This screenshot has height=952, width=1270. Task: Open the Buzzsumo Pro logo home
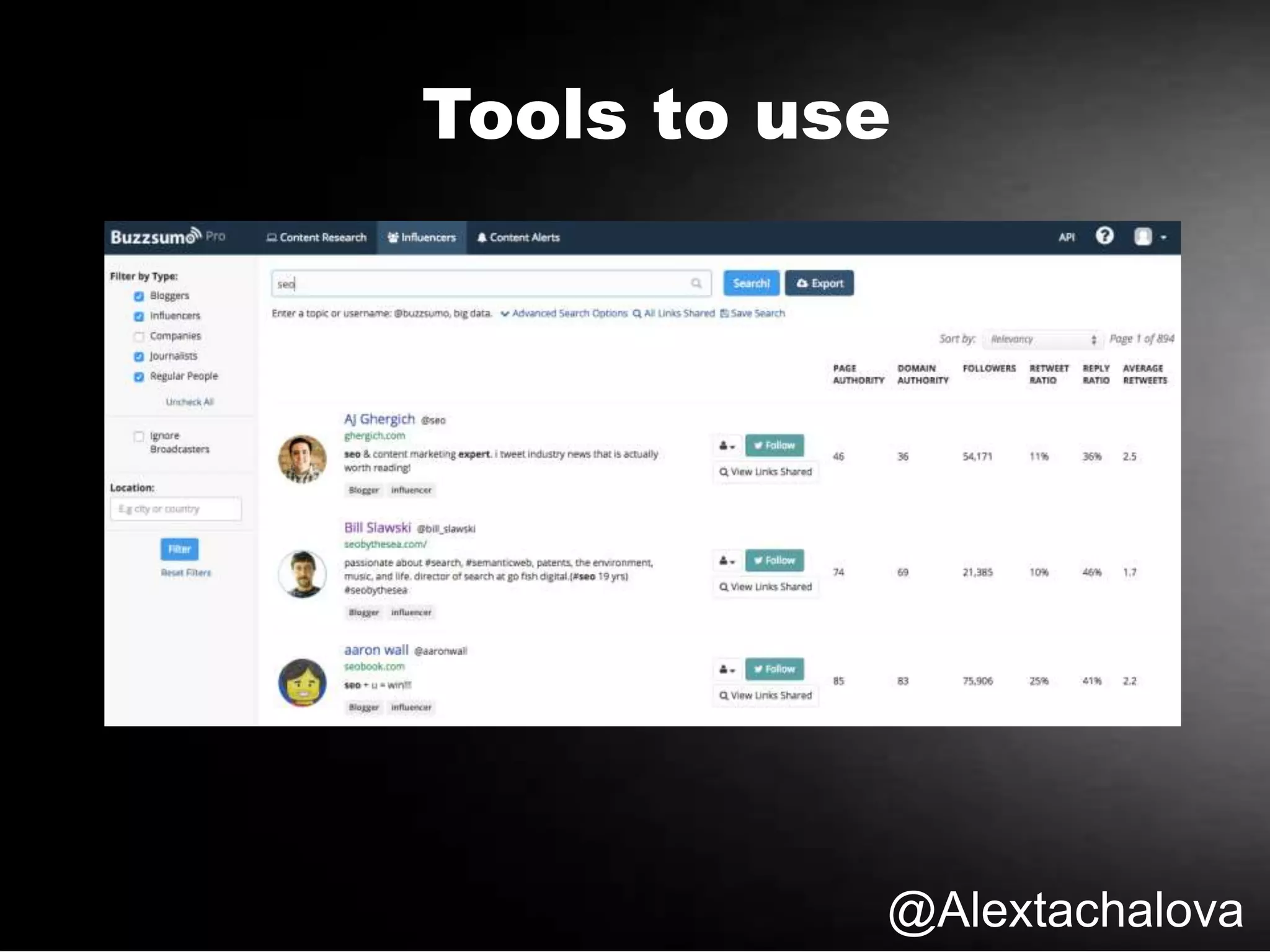click(167, 237)
